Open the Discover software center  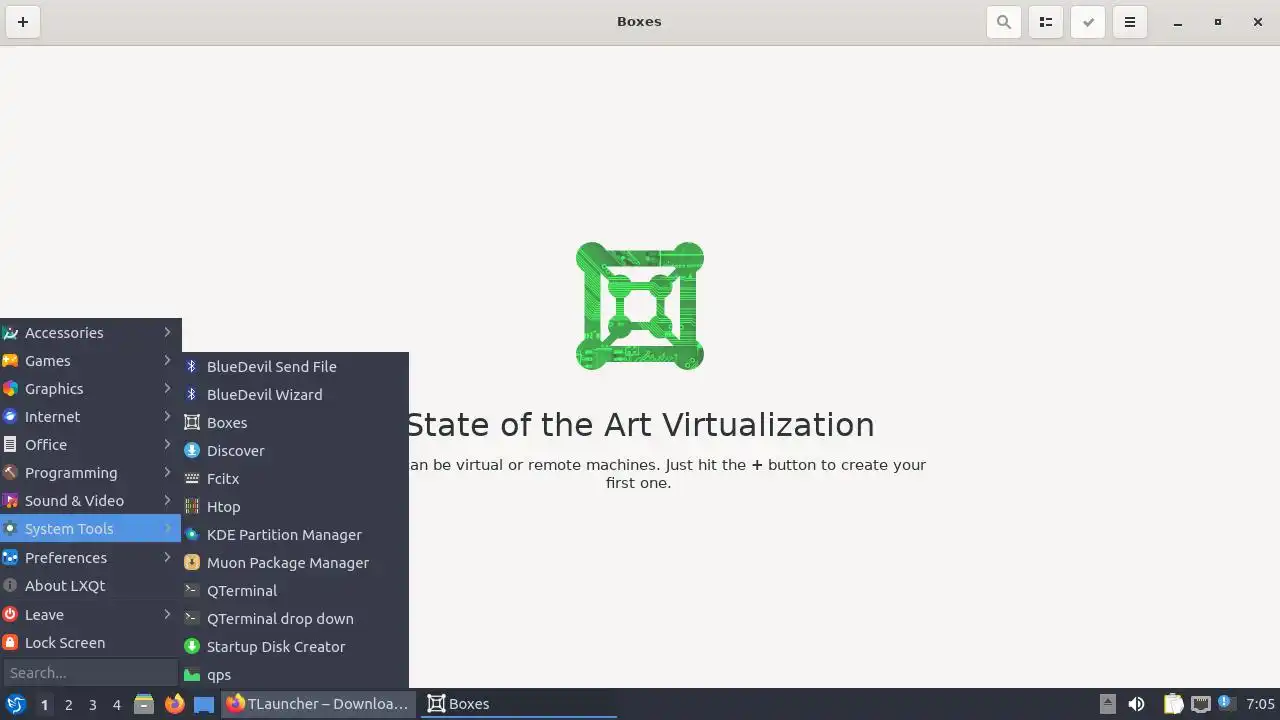point(295,451)
